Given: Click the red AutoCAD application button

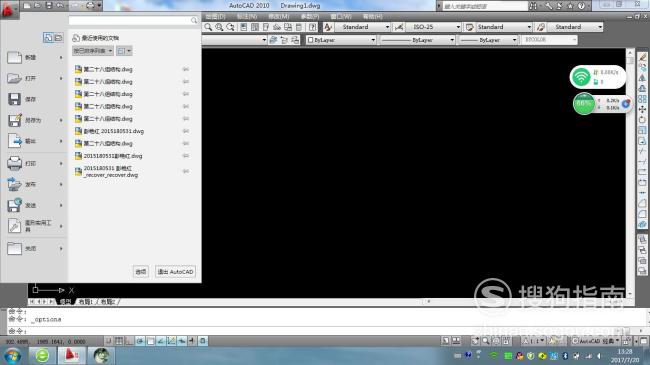Looking at the screenshot, I should point(8,10).
